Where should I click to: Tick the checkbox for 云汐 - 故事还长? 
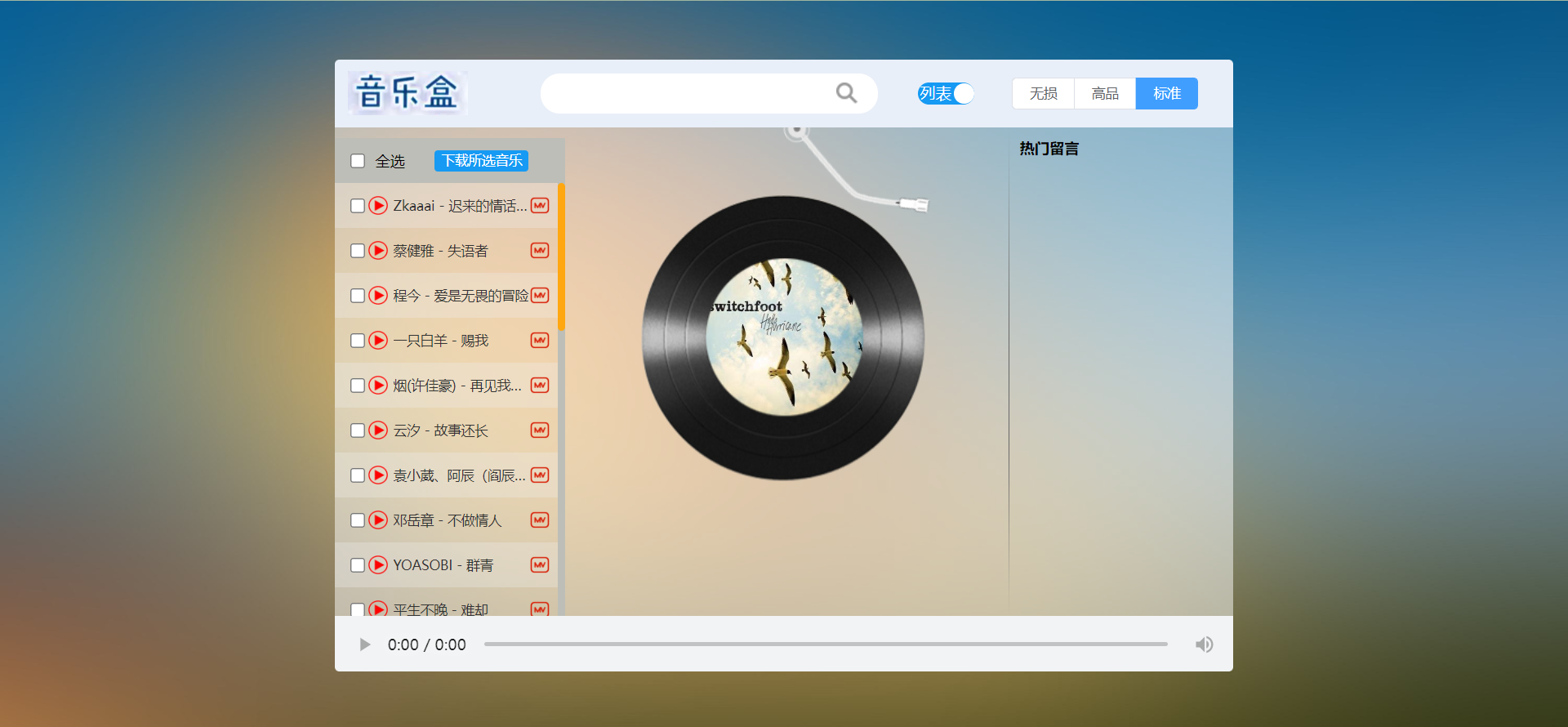[x=358, y=430]
